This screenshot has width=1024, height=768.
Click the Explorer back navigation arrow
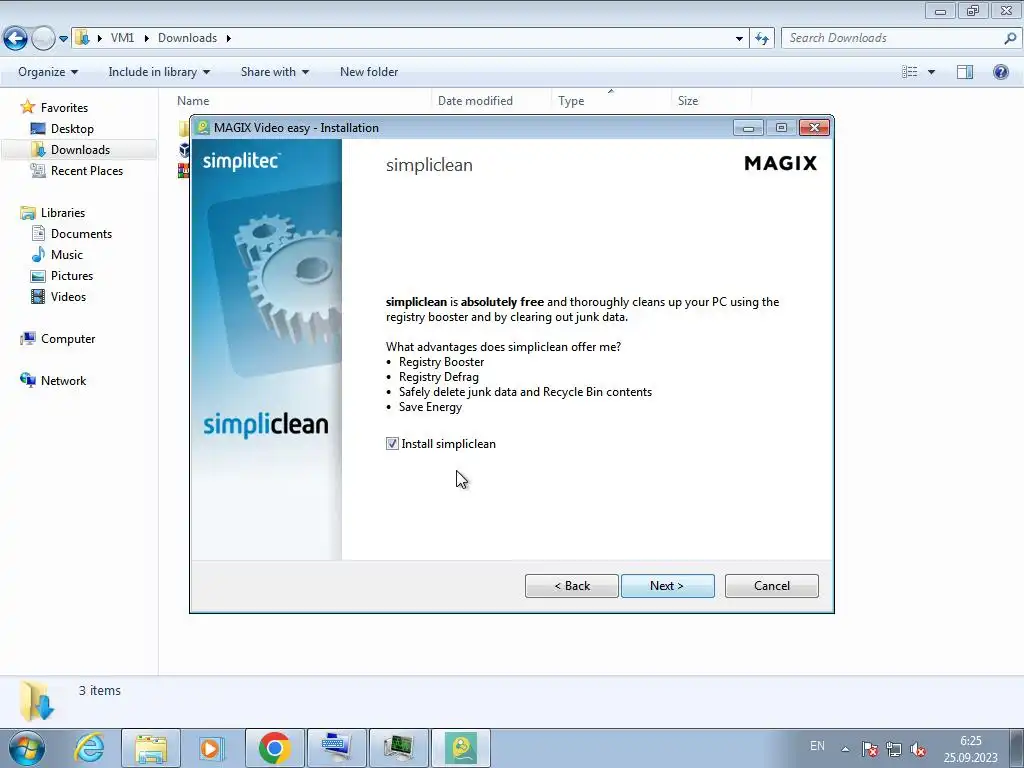(x=16, y=39)
